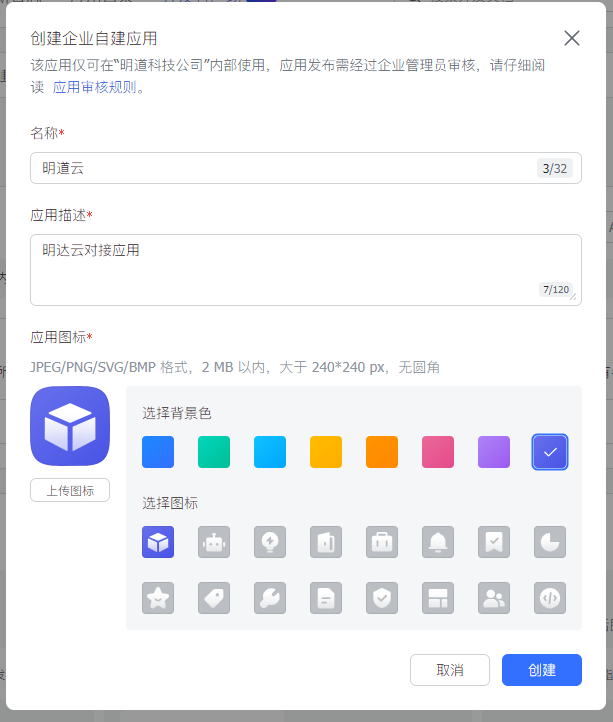Viewport: 613px width, 722px height.
Task: Select the wrench tool icon
Action: click(x=270, y=598)
